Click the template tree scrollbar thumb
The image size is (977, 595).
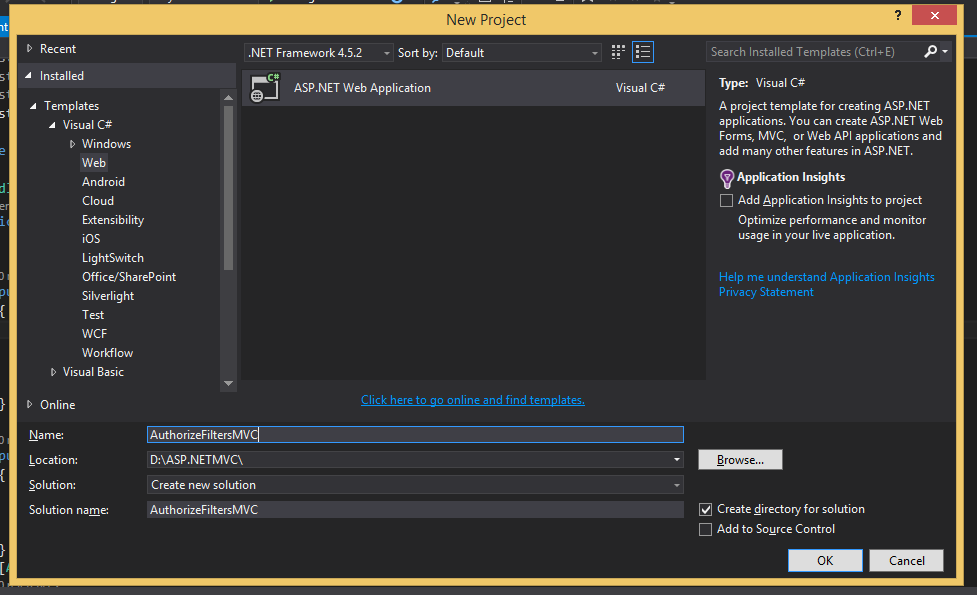pyautogui.click(x=228, y=188)
